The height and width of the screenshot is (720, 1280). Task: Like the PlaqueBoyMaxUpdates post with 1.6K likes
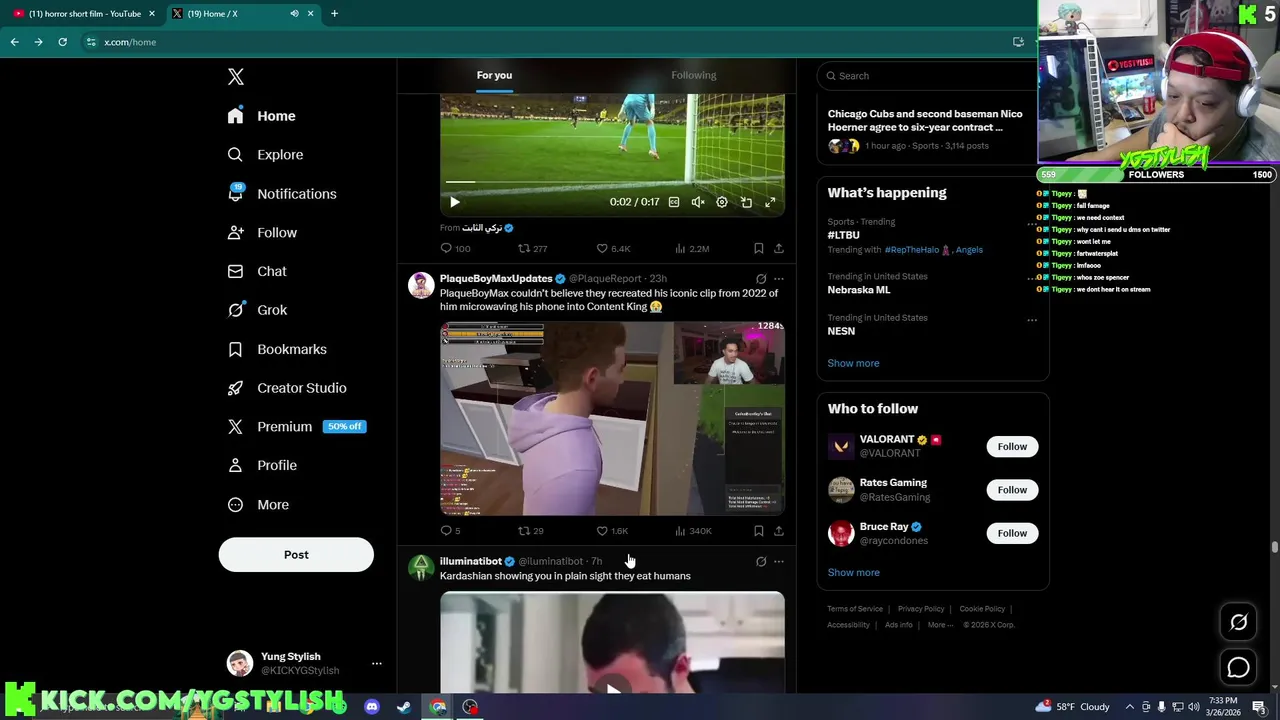tap(612, 531)
